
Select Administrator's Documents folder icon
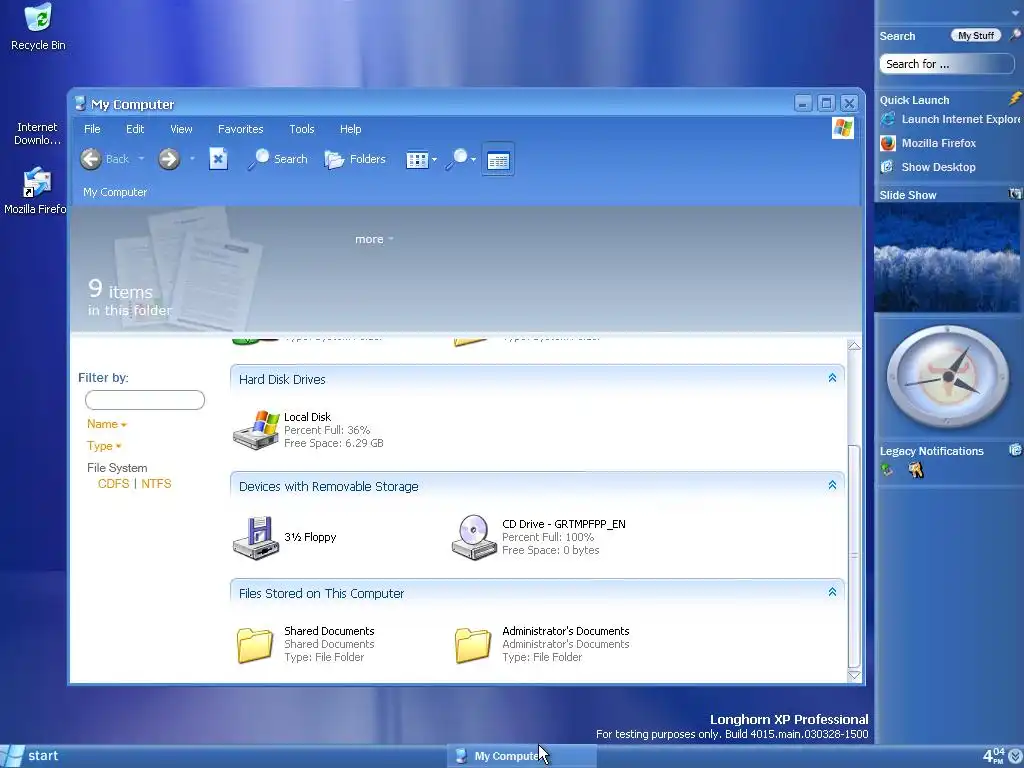473,645
